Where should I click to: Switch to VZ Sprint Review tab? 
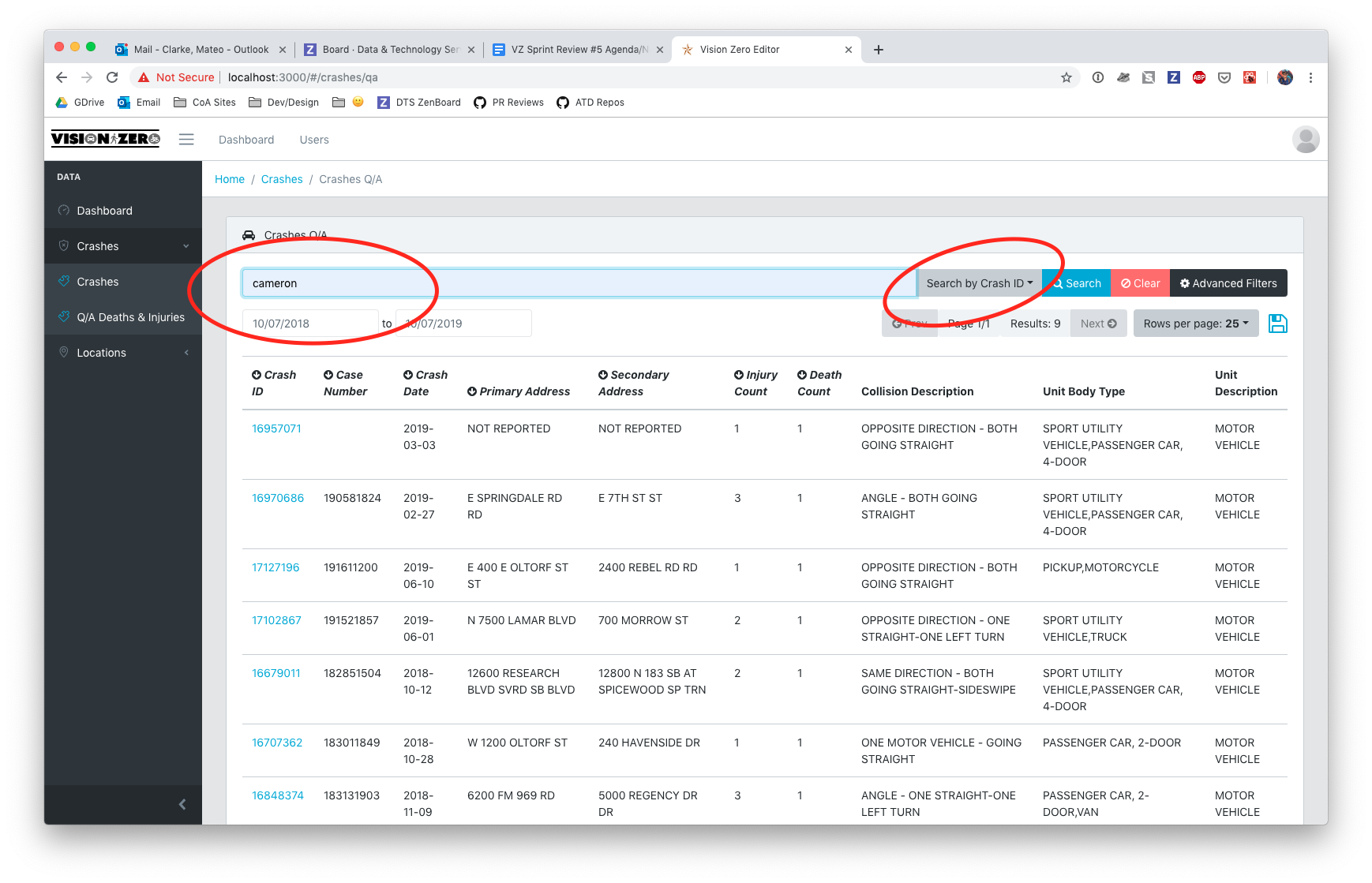pos(579,50)
